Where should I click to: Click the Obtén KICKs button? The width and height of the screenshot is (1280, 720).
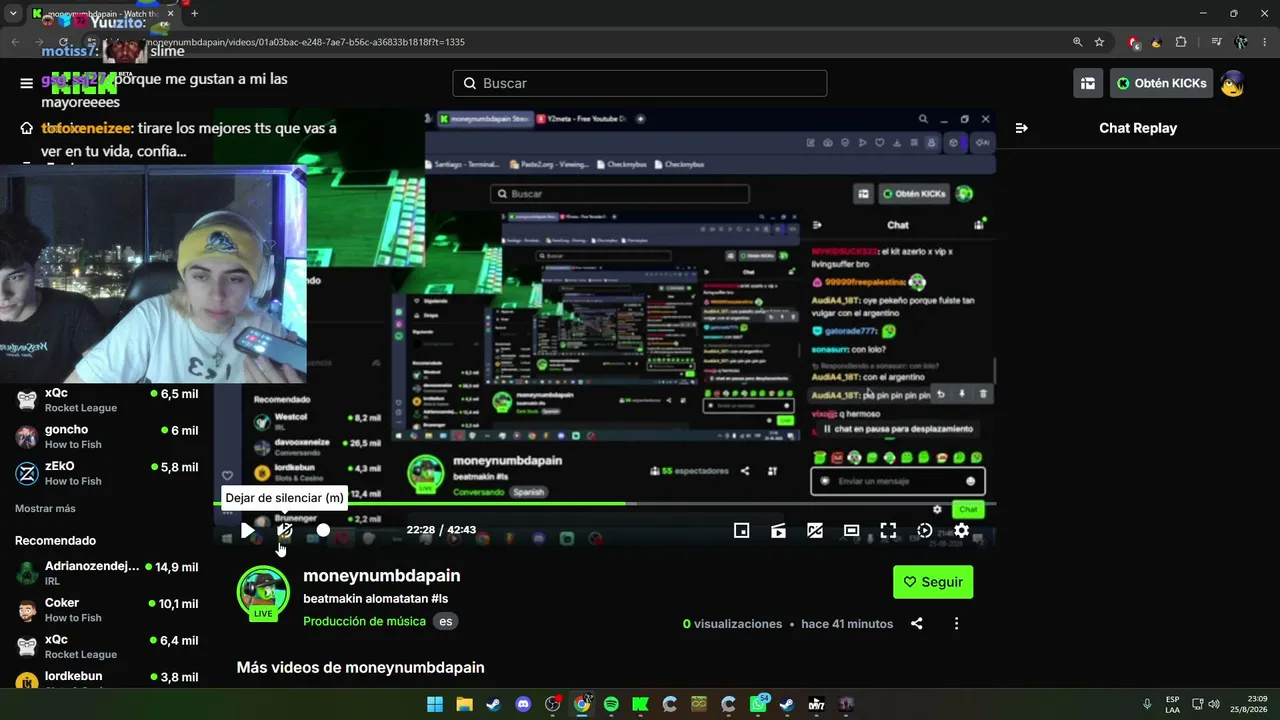[x=1161, y=83]
